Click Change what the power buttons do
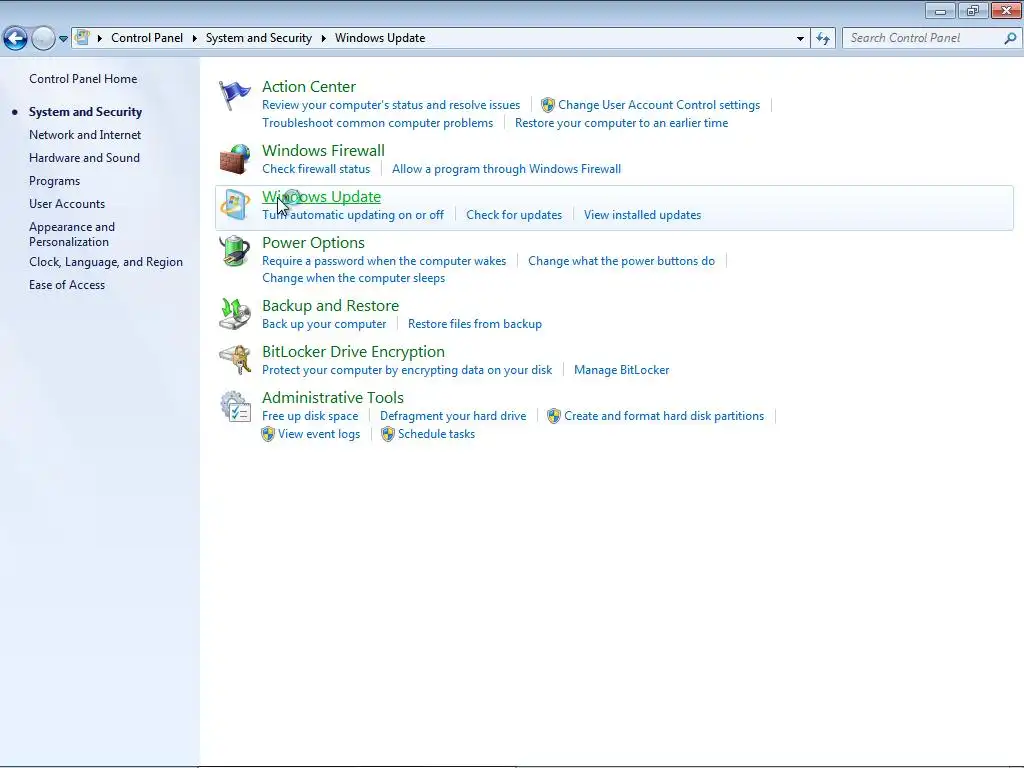 [621, 261]
